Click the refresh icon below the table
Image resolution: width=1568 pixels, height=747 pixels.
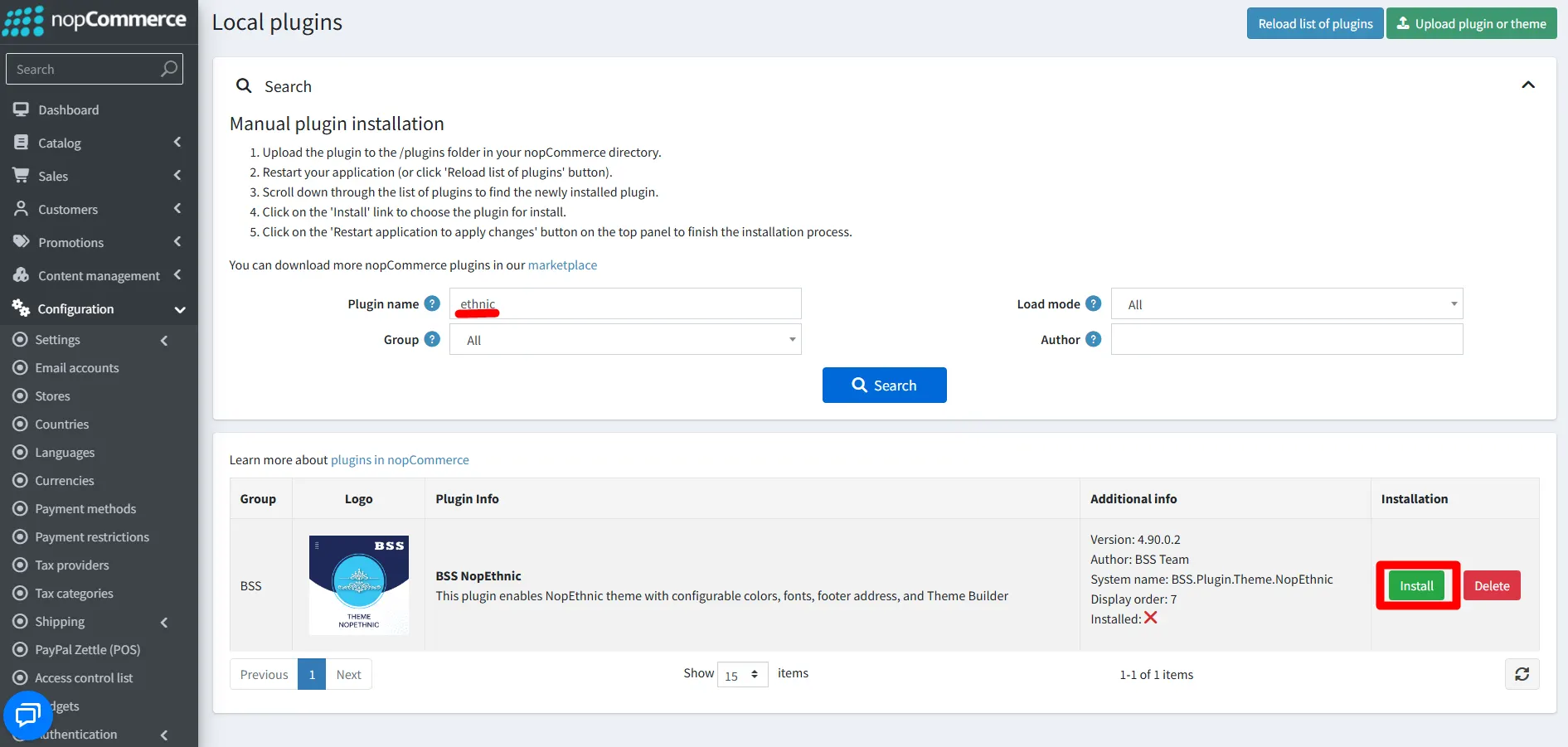[1522, 674]
